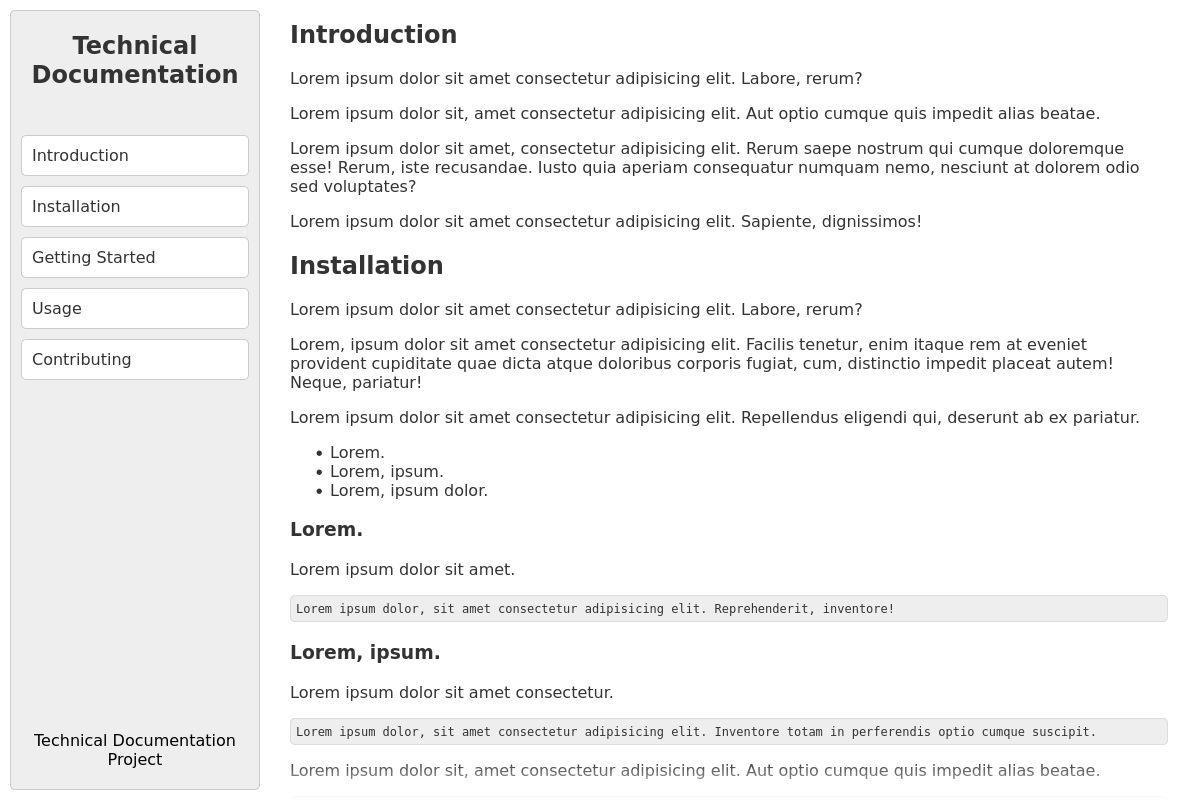
Task: Click the paragraph ending "Sapiente, dignissimos!"
Action: [x=605, y=222]
